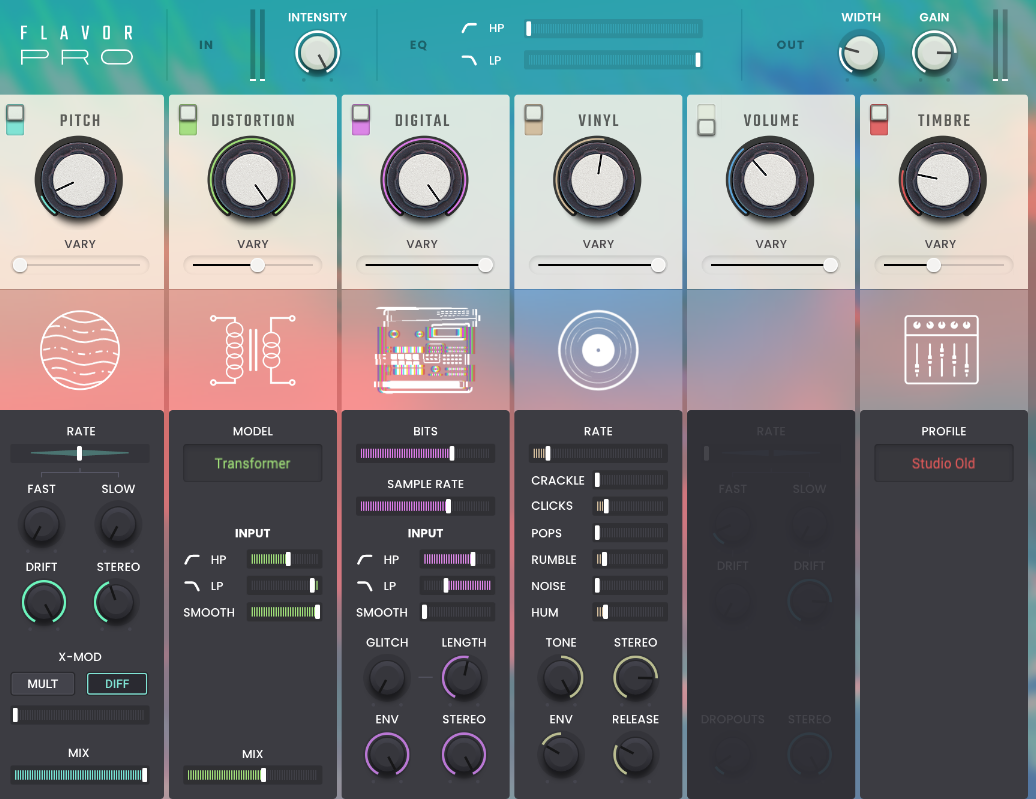The height and width of the screenshot is (799, 1036).
Task: Click the Digital Env knob
Action: coord(387,754)
